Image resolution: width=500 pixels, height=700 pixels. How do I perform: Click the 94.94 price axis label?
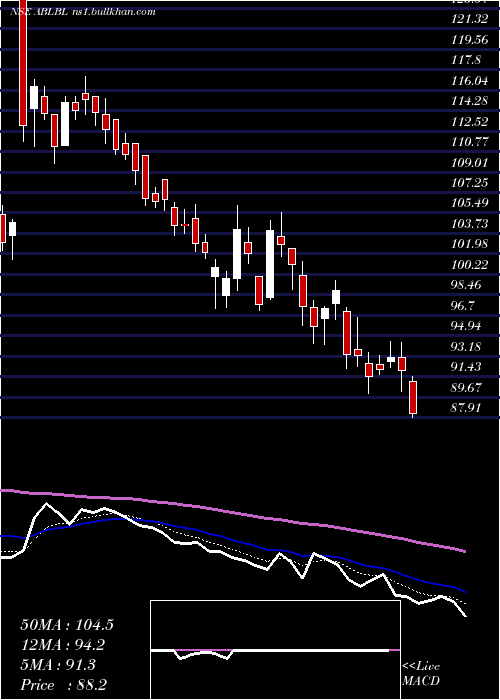point(466,326)
